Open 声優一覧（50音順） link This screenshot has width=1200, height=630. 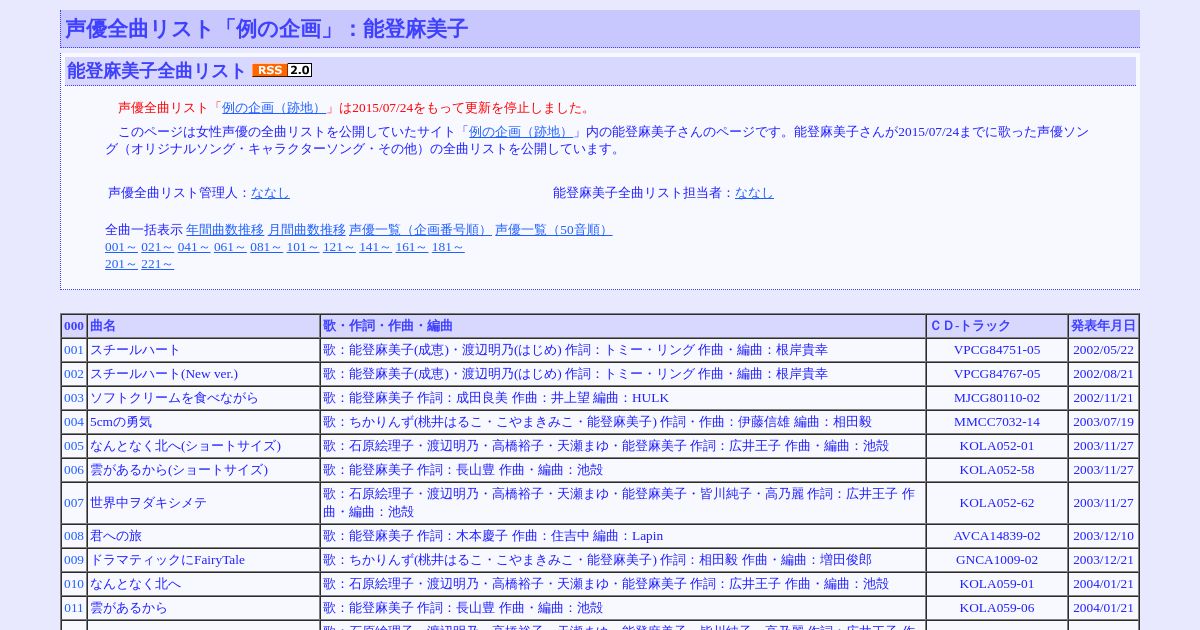[x=553, y=230]
